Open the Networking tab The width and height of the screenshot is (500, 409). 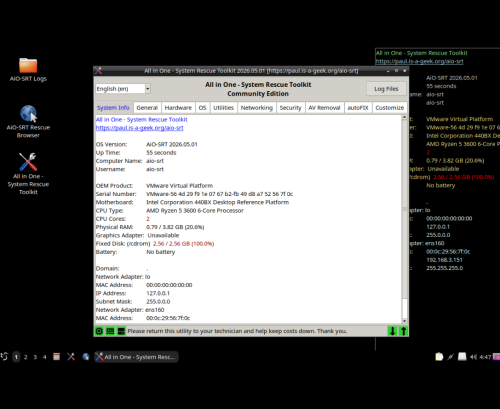[257, 108]
